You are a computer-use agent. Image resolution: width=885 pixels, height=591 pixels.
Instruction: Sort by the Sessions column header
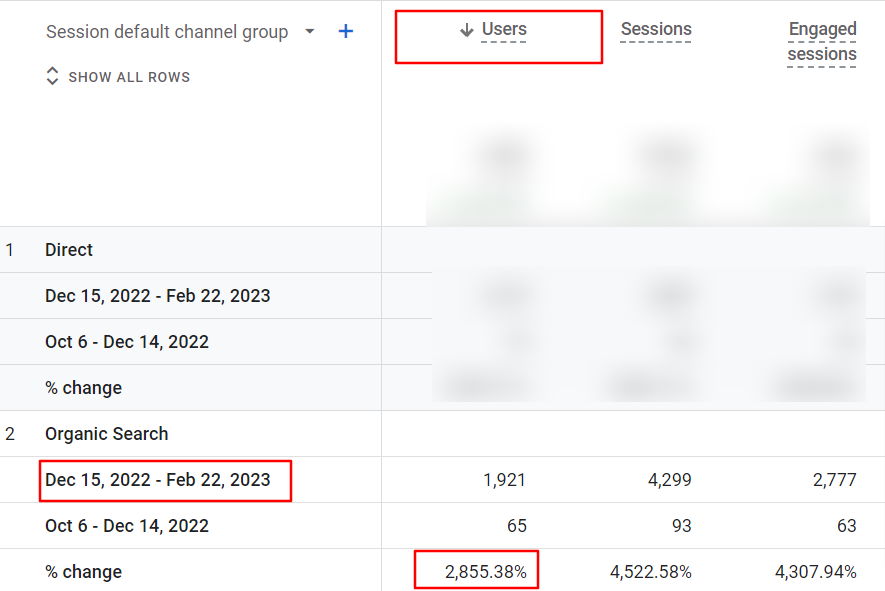pyautogui.click(x=656, y=30)
